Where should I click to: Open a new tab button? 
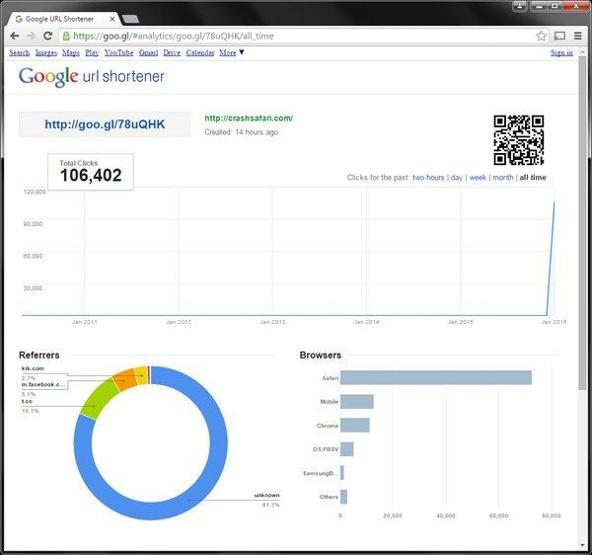coord(131,19)
